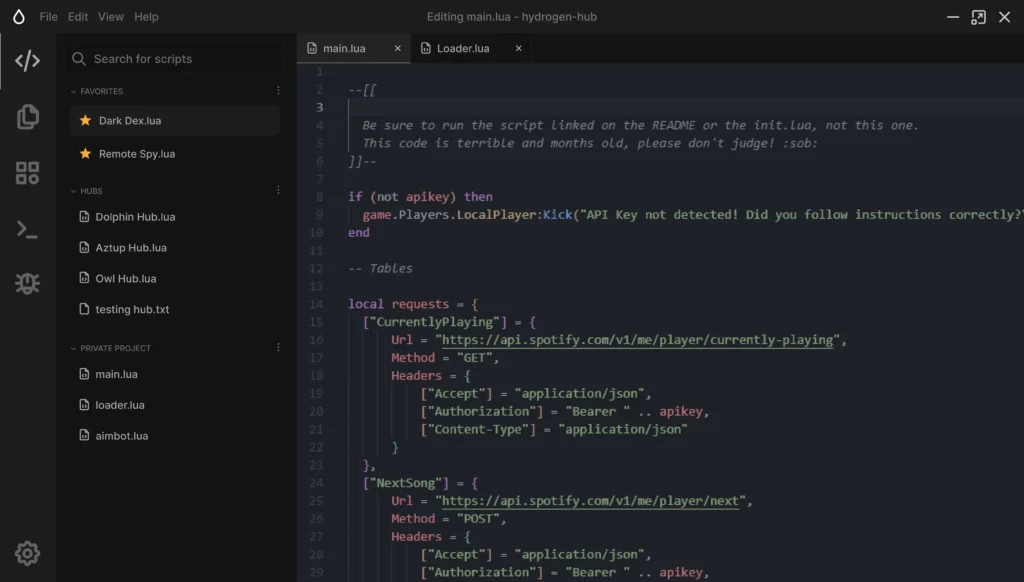This screenshot has width=1024, height=582.
Task: Collapse the Favorites section
Action: 73,91
